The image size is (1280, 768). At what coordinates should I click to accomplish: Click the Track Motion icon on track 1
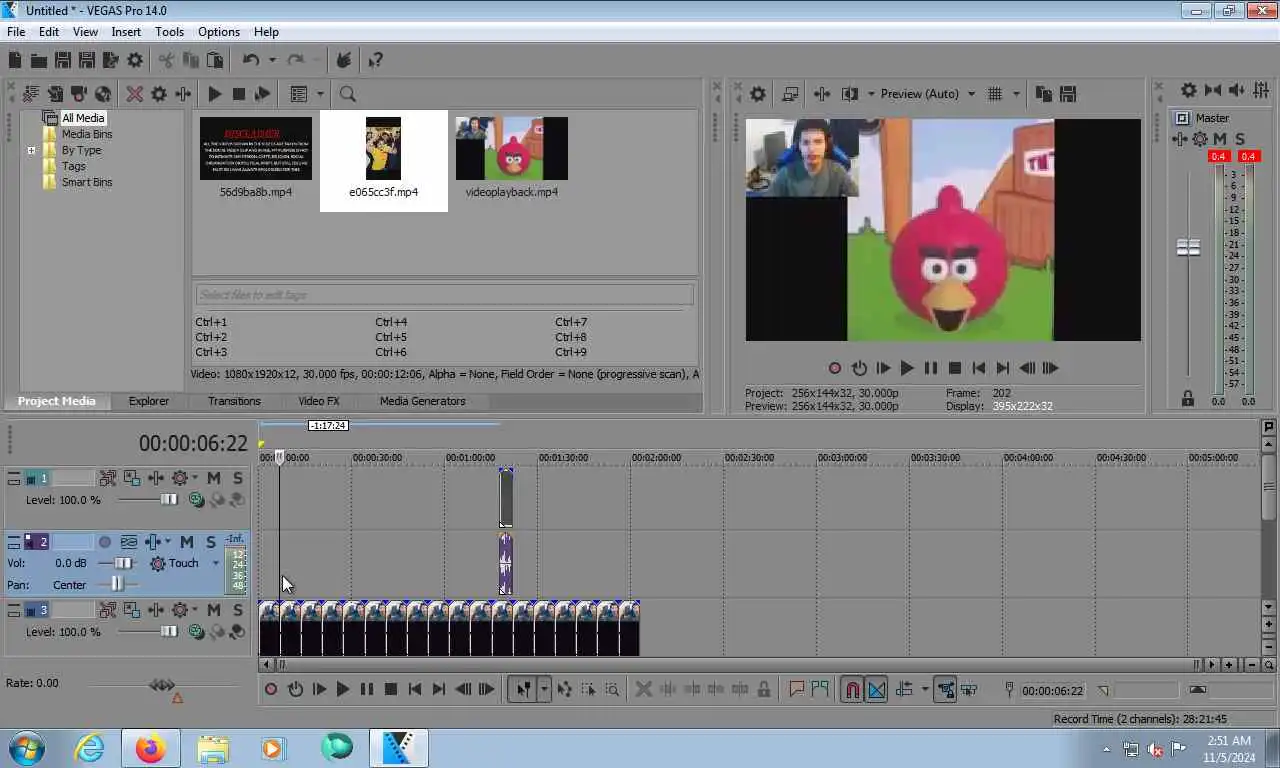(x=132, y=478)
